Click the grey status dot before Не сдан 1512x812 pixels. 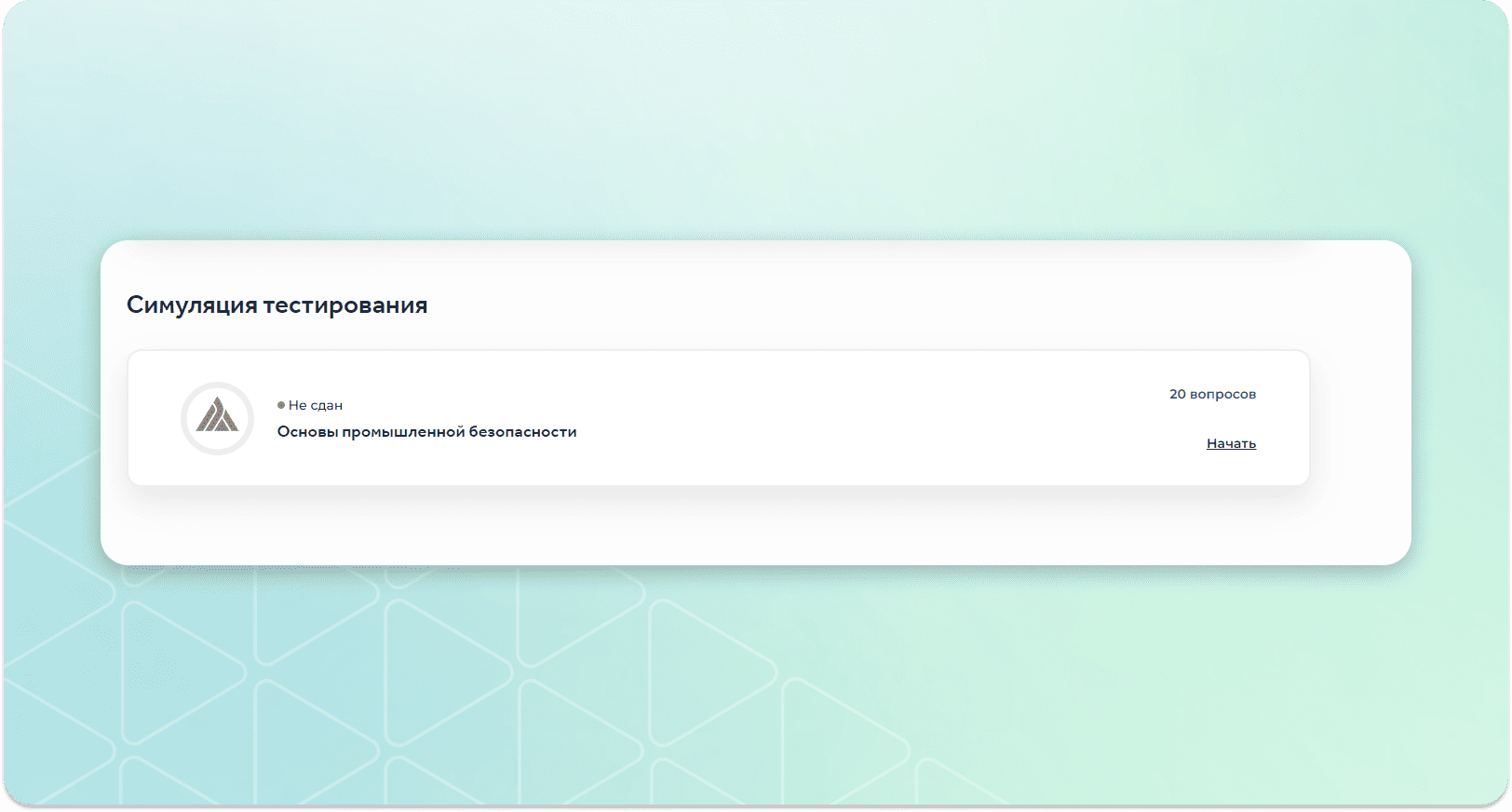click(281, 405)
